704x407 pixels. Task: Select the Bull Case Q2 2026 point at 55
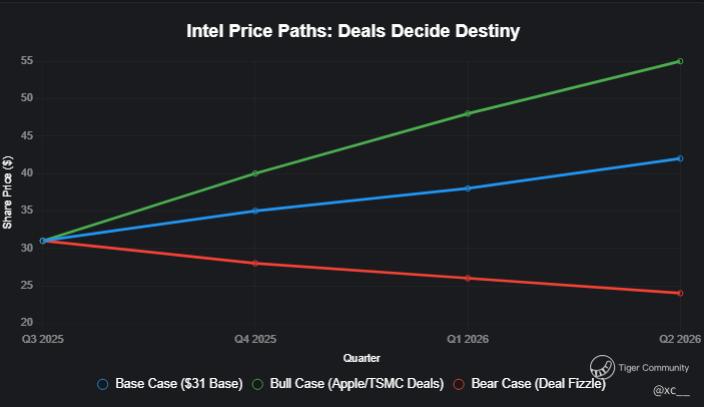point(680,61)
